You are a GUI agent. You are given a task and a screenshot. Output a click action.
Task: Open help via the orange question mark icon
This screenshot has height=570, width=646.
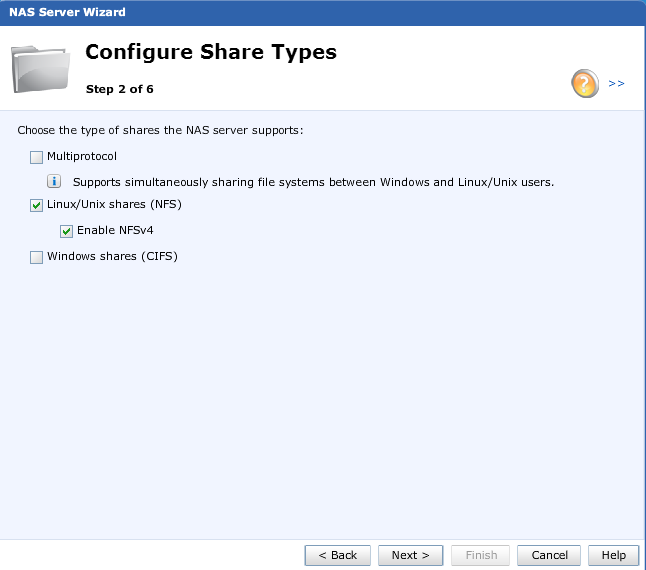[x=585, y=84]
